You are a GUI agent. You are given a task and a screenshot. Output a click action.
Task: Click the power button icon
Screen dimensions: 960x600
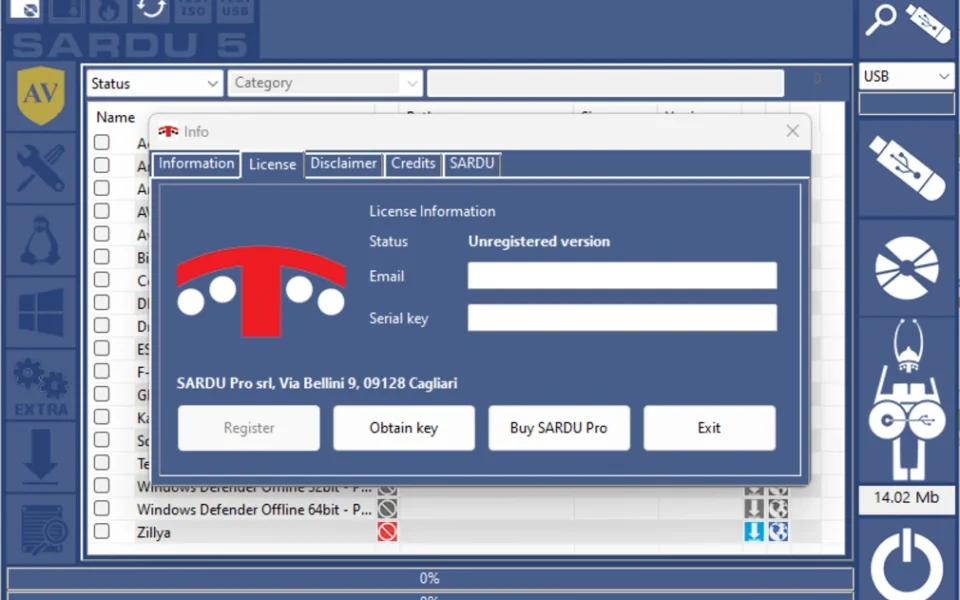(x=907, y=566)
